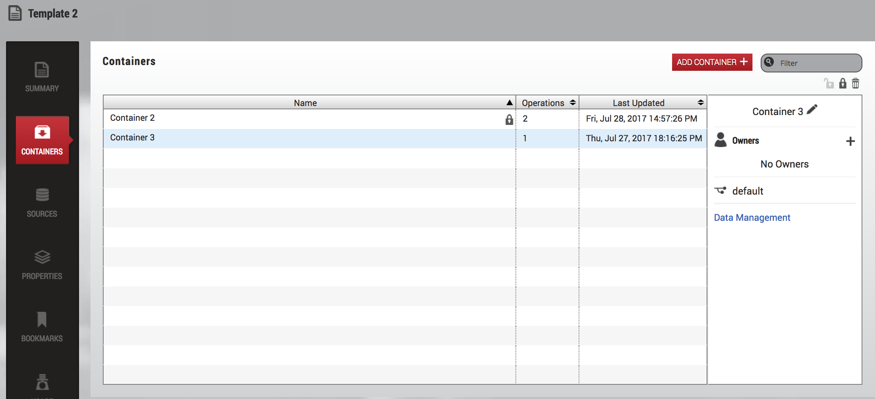Open the Data Management link
The image size is (875, 399).
click(752, 218)
